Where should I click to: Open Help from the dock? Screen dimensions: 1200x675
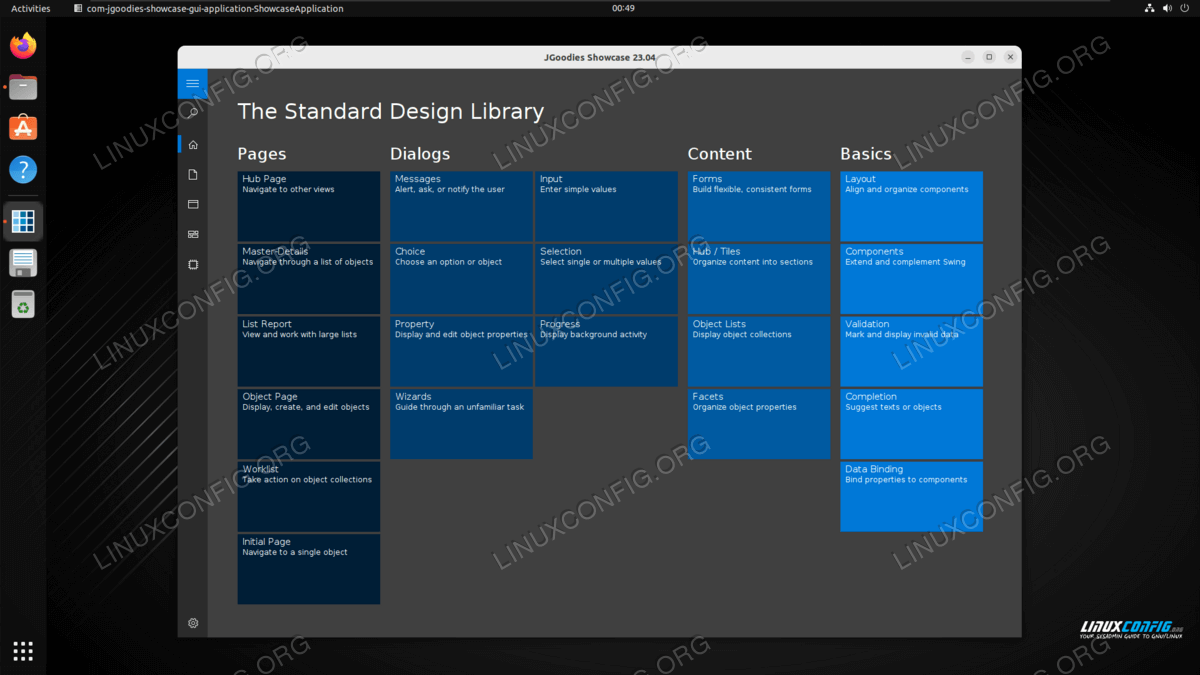pos(23,169)
